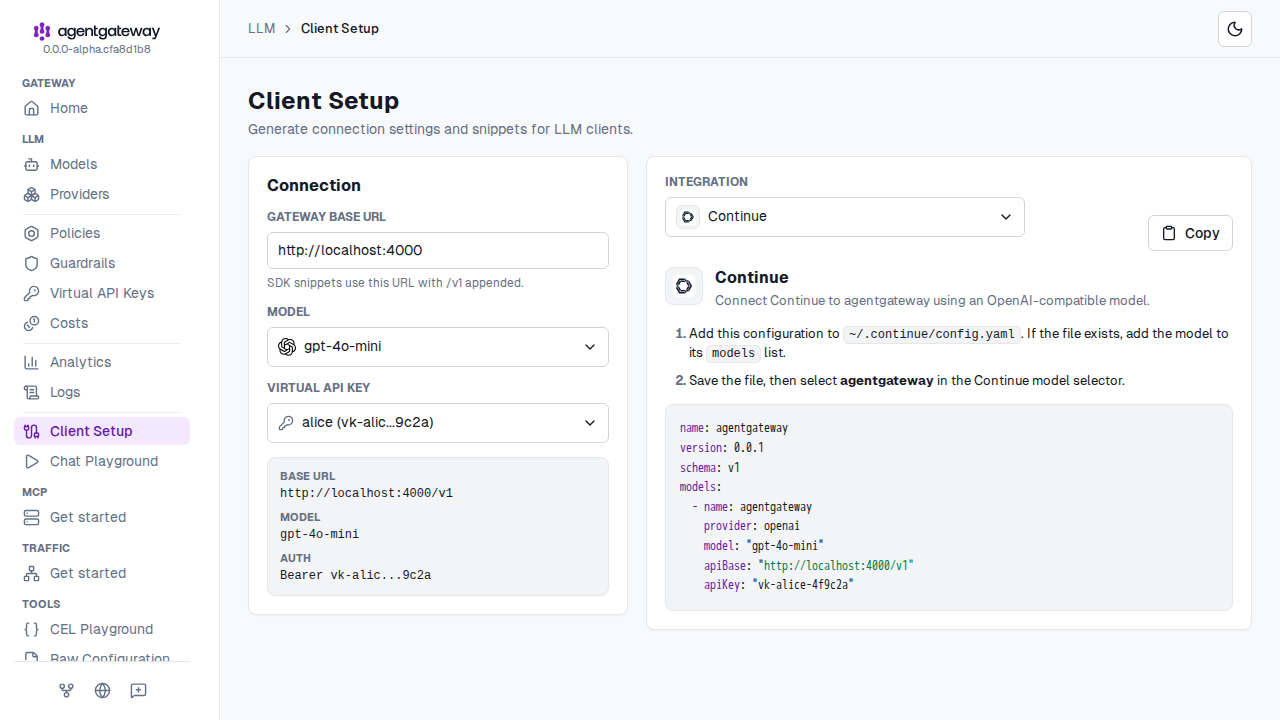Go to Models in the sidebar
The image size is (1280, 720).
pos(102,164)
